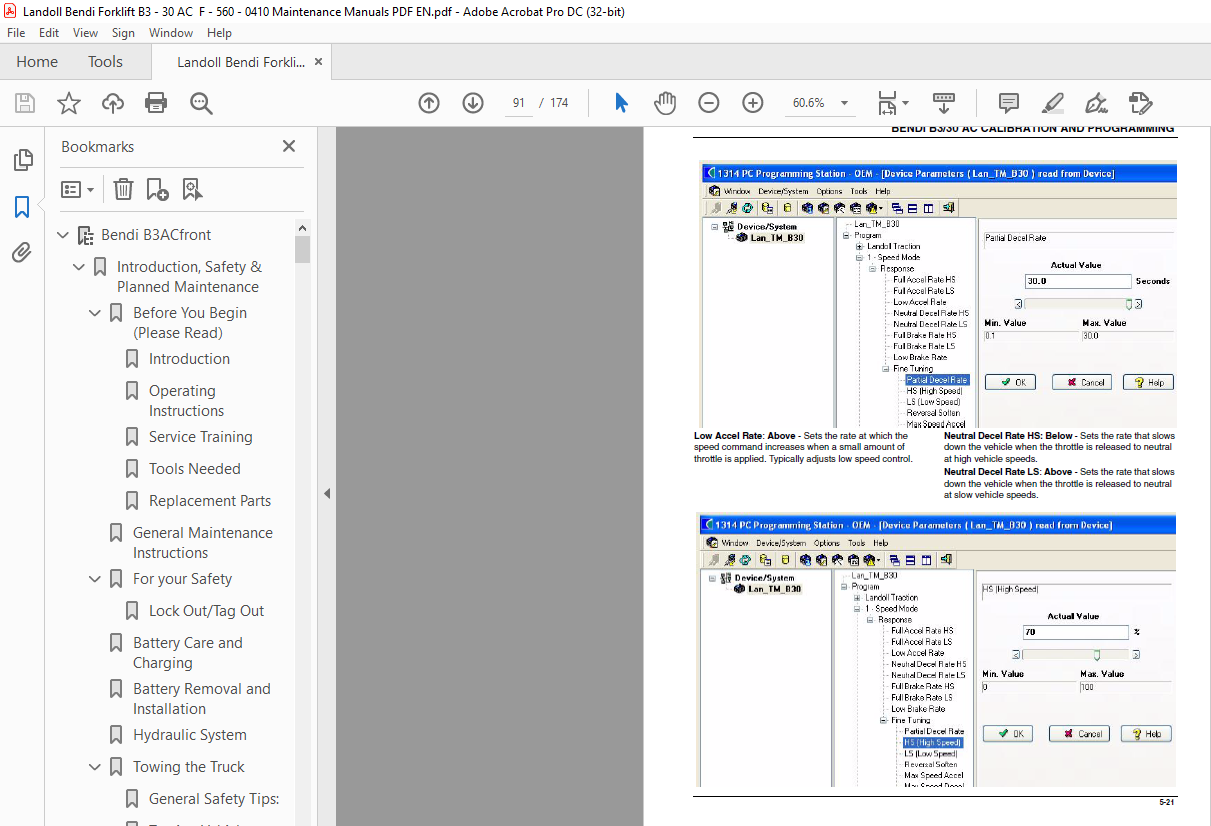Open the Service Training bookmark
Screen dimensions: 1211x826
[200, 437]
